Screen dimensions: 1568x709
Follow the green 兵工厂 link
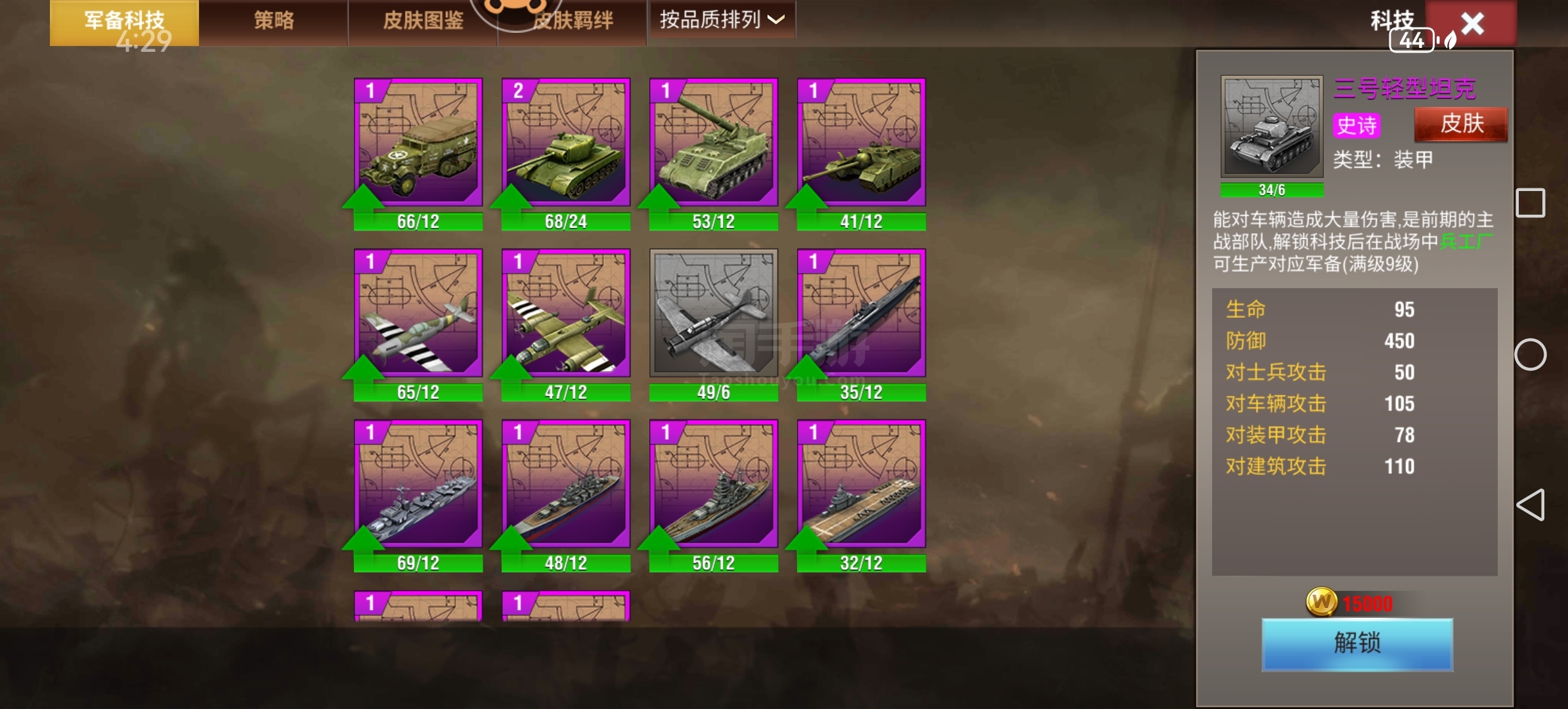click(x=1466, y=242)
